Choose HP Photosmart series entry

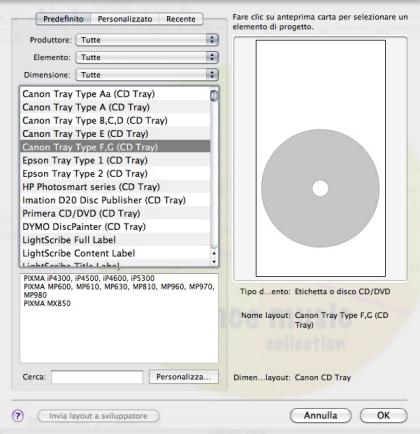pyautogui.click(x=115, y=187)
